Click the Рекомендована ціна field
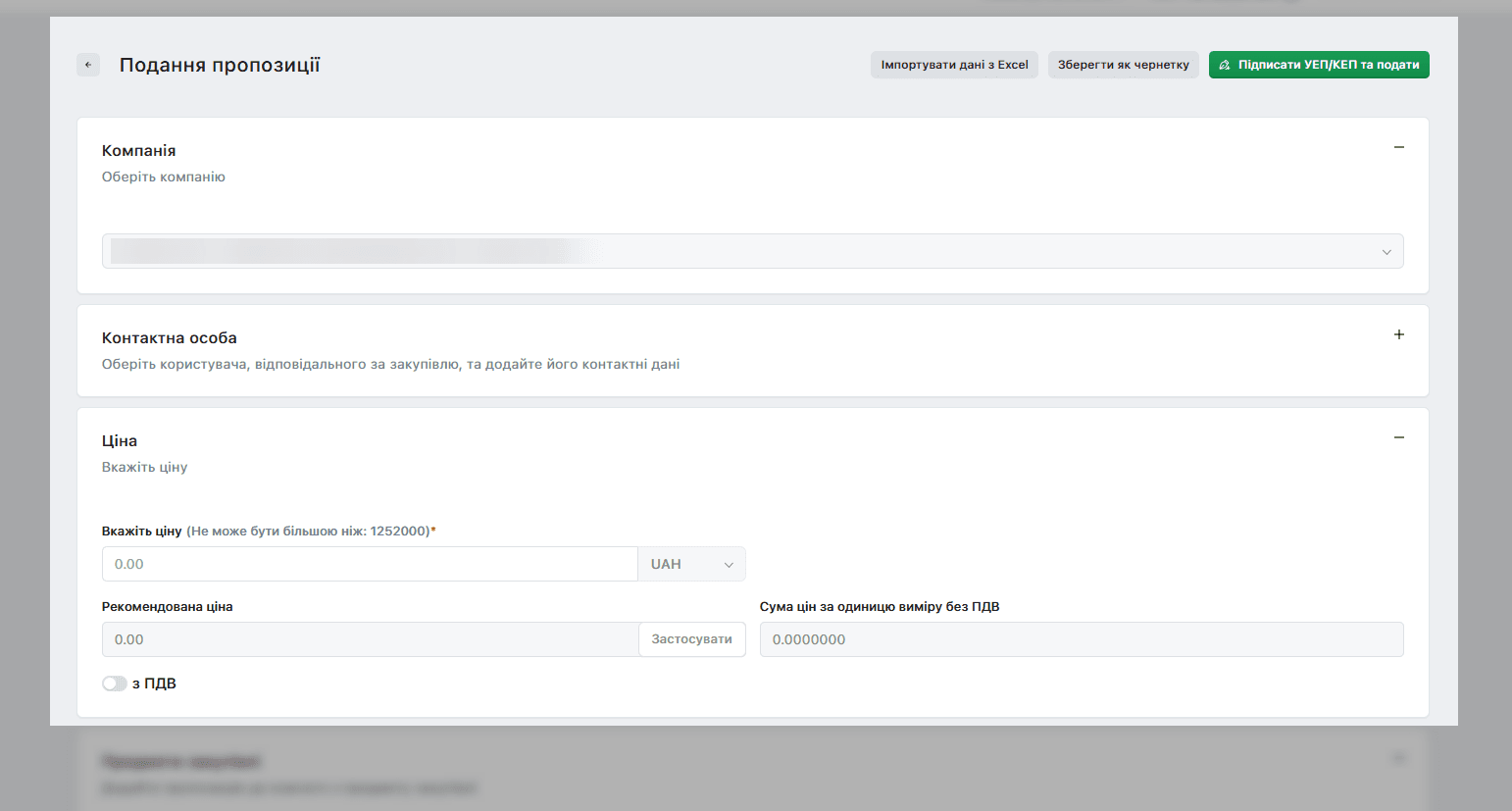Viewport: 1512px width, 811px height. (x=370, y=639)
